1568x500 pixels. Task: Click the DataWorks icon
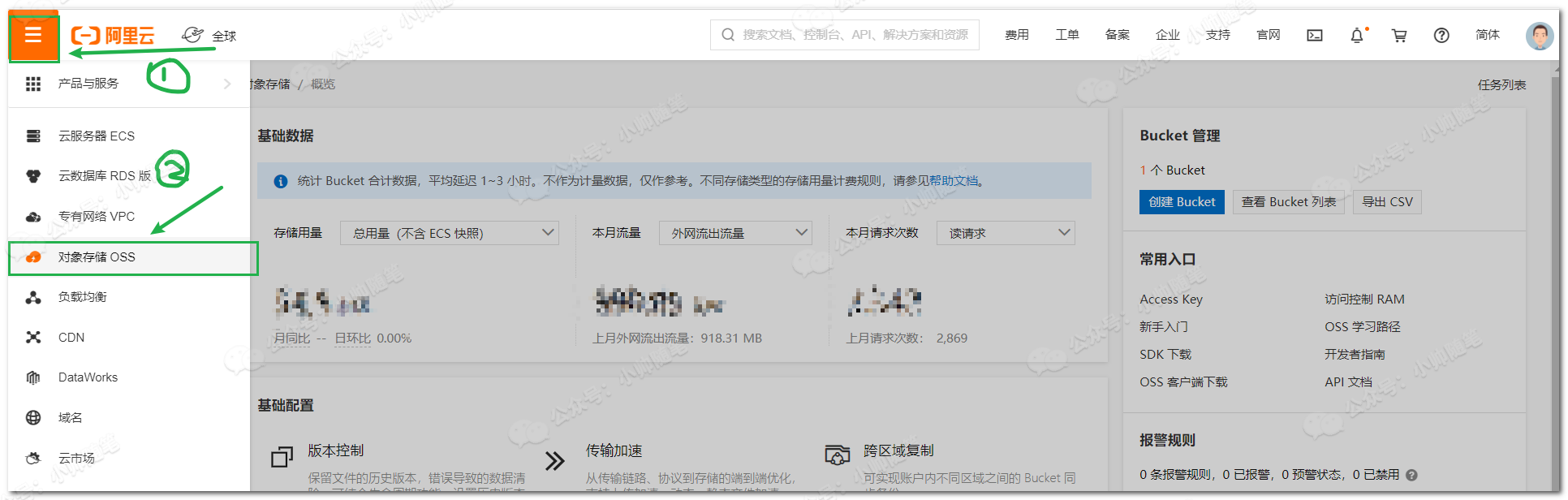(x=33, y=377)
